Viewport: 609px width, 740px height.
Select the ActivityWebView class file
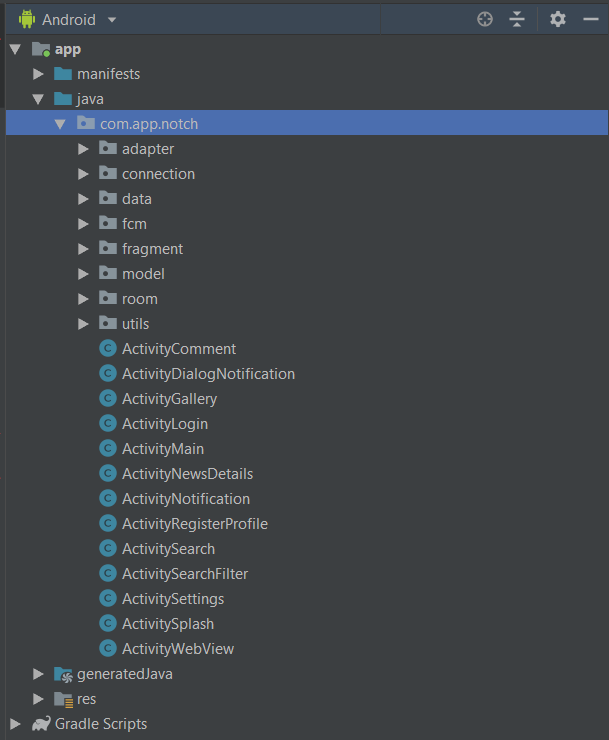point(177,649)
